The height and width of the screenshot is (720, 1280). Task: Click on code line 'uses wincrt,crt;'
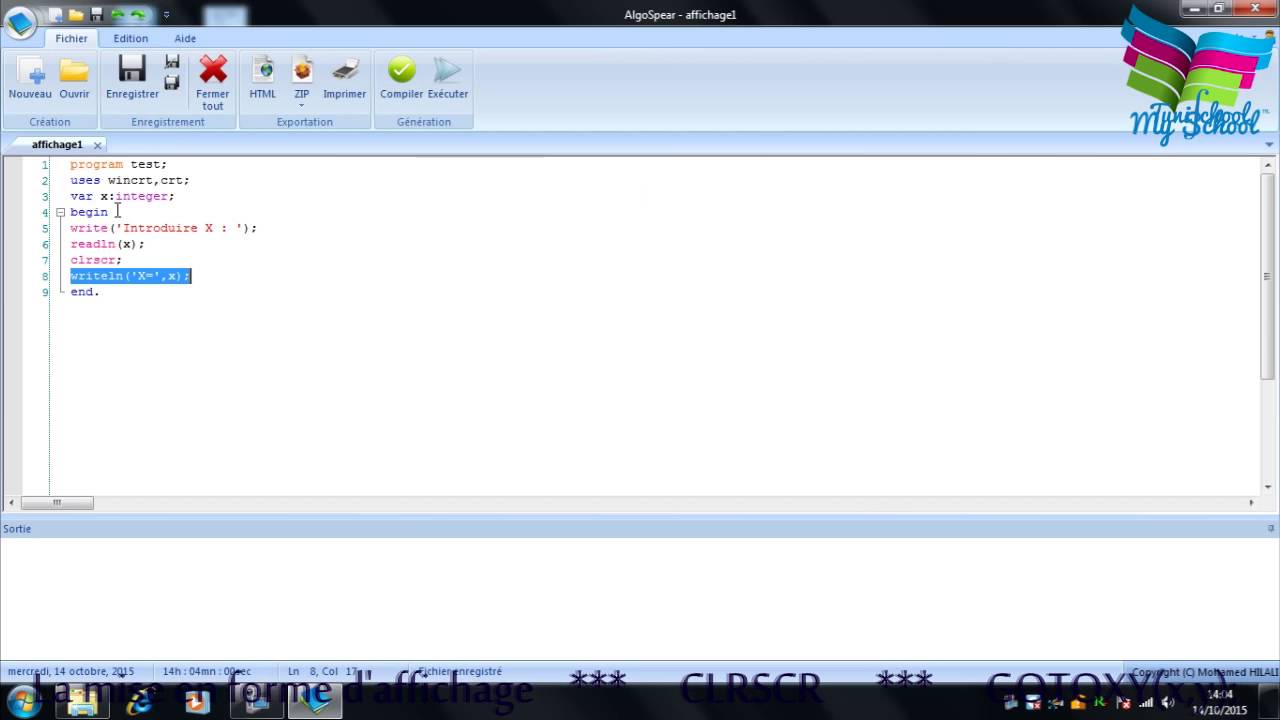pos(129,180)
